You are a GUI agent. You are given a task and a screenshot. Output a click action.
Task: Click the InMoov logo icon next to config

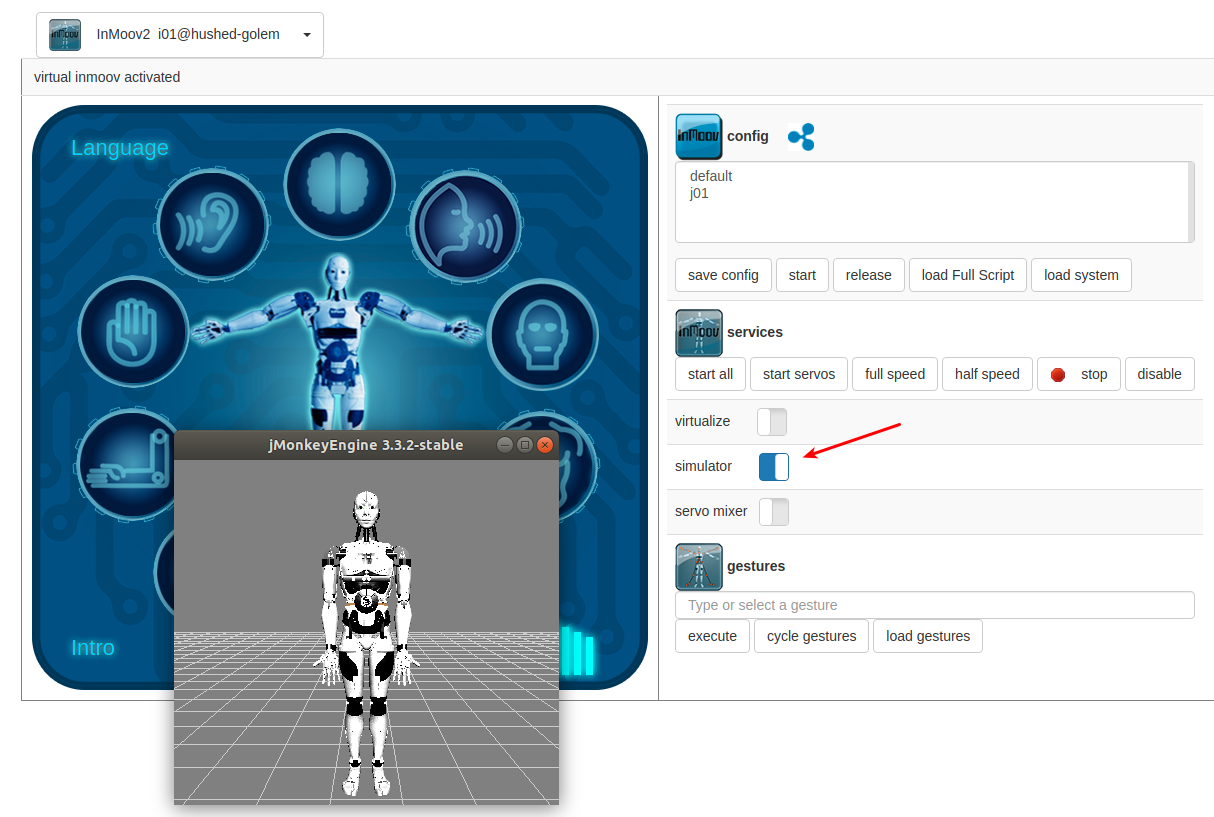pos(699,137)
